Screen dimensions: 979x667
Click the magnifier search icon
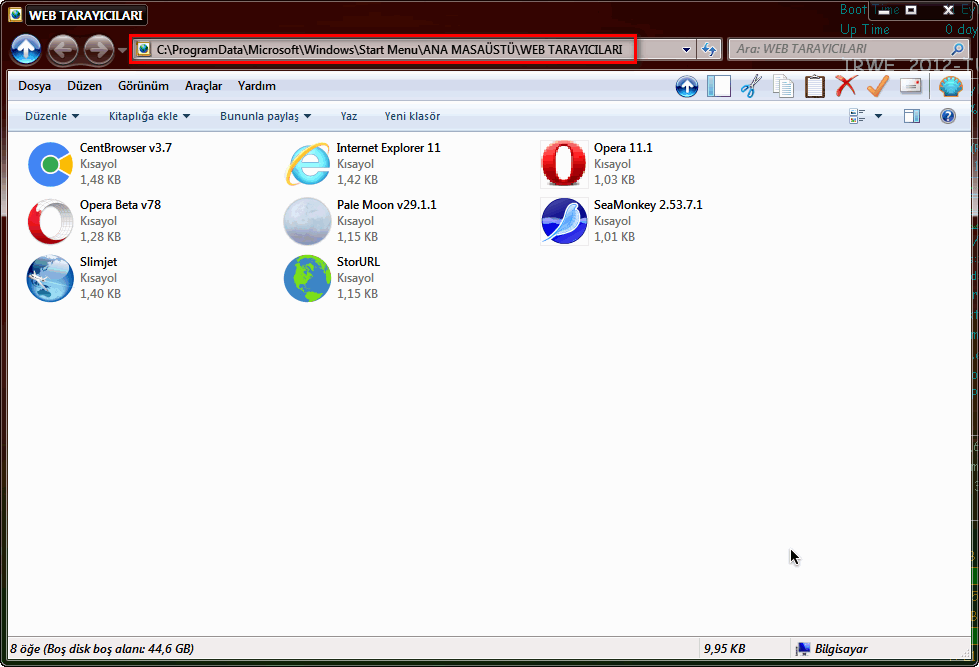(x=958, y=49)
